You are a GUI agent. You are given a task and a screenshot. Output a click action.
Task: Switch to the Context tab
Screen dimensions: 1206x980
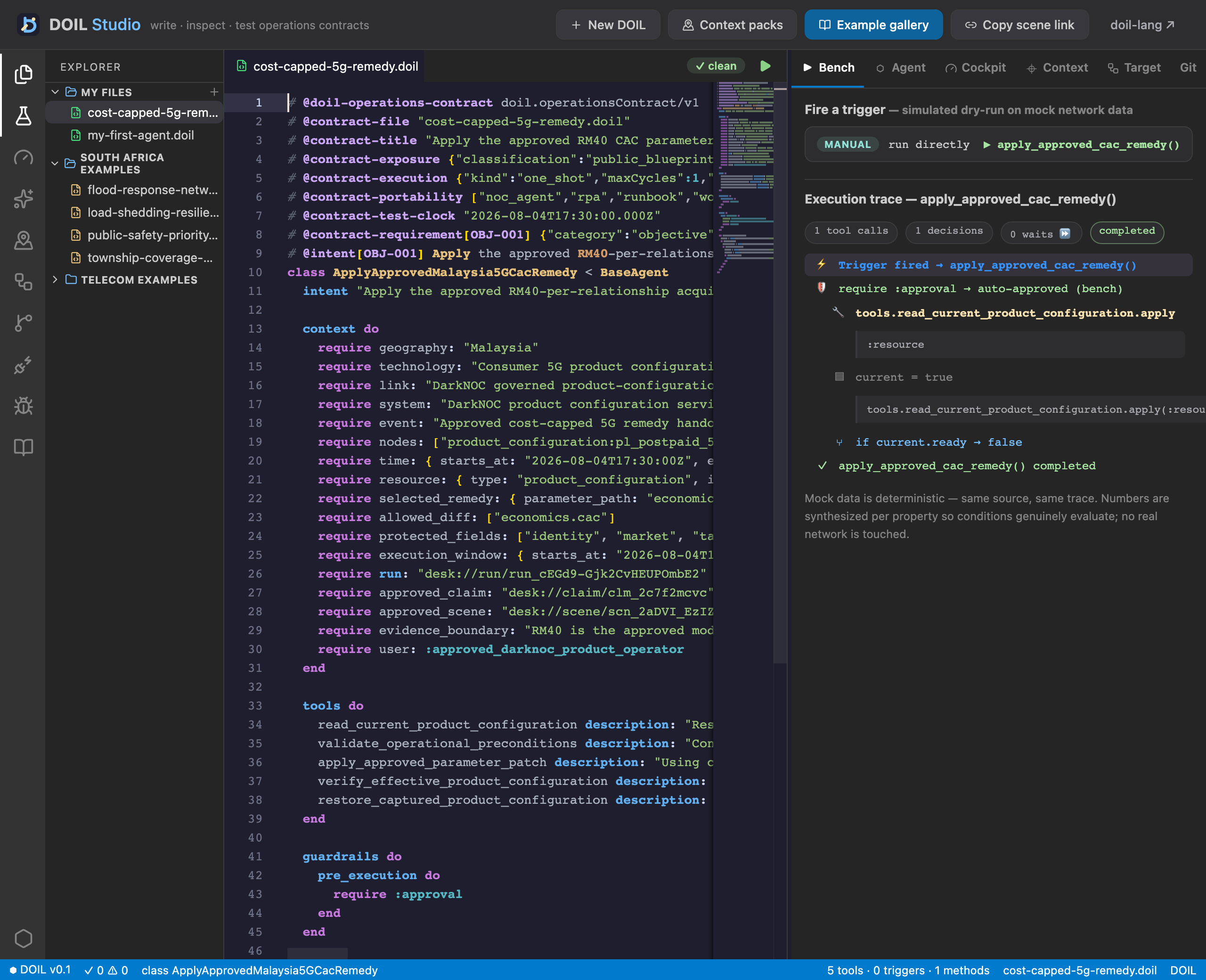tap(1057, 68)
